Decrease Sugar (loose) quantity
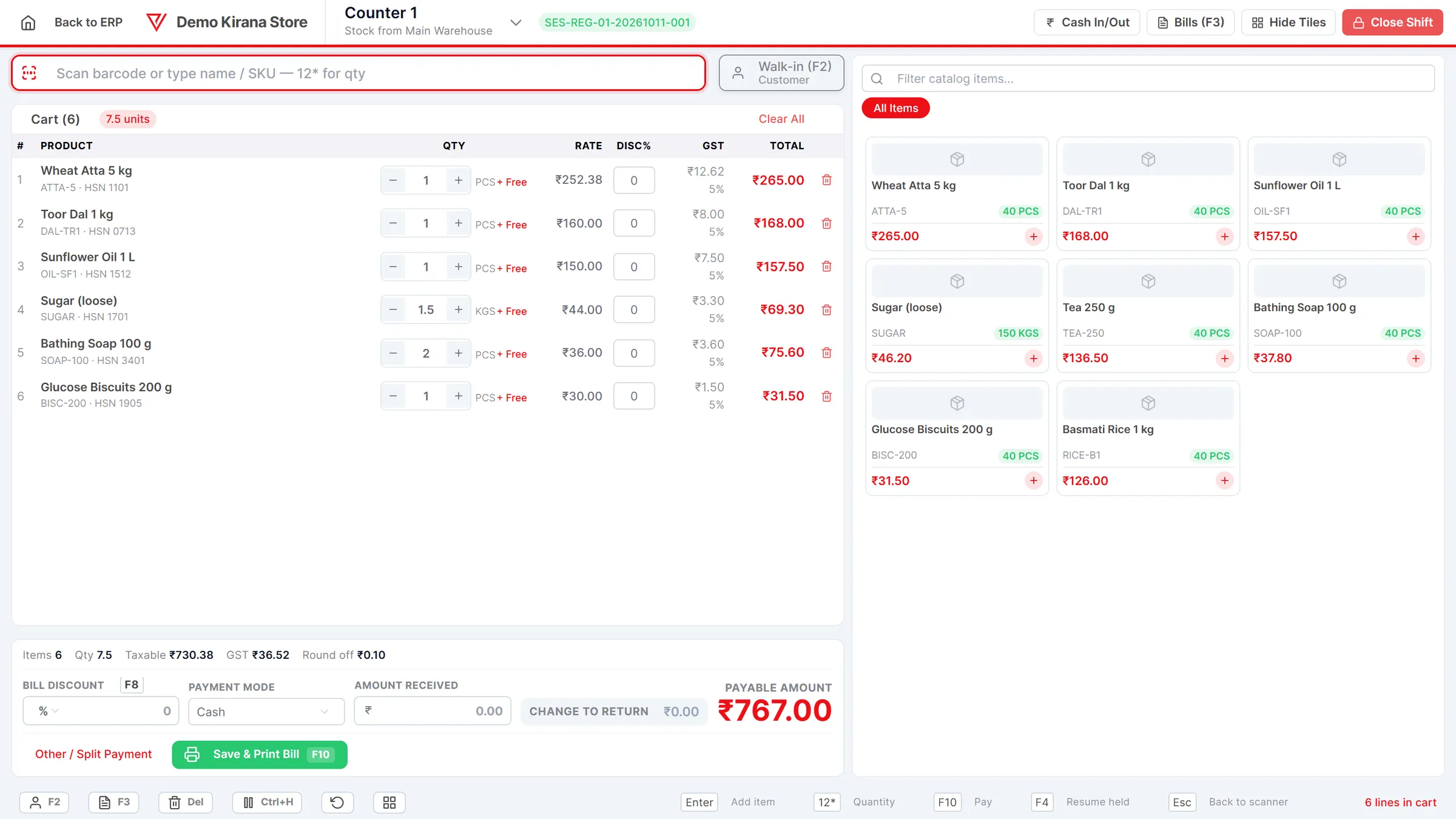Image resolution: width=1456 pixels, height=819 pixels. [x=393, y=310]
